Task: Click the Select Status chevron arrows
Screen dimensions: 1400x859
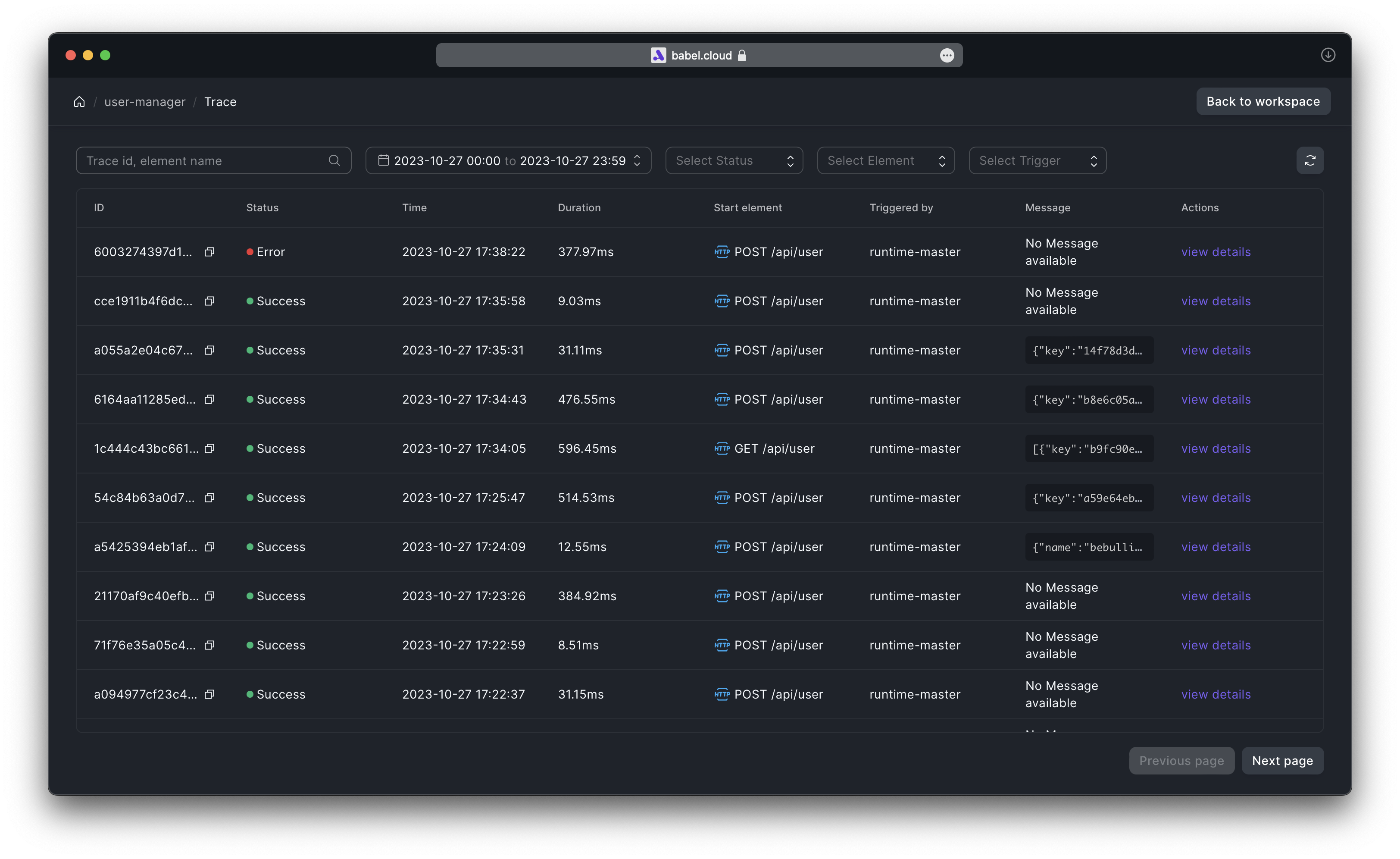Action: click(790, 161)
